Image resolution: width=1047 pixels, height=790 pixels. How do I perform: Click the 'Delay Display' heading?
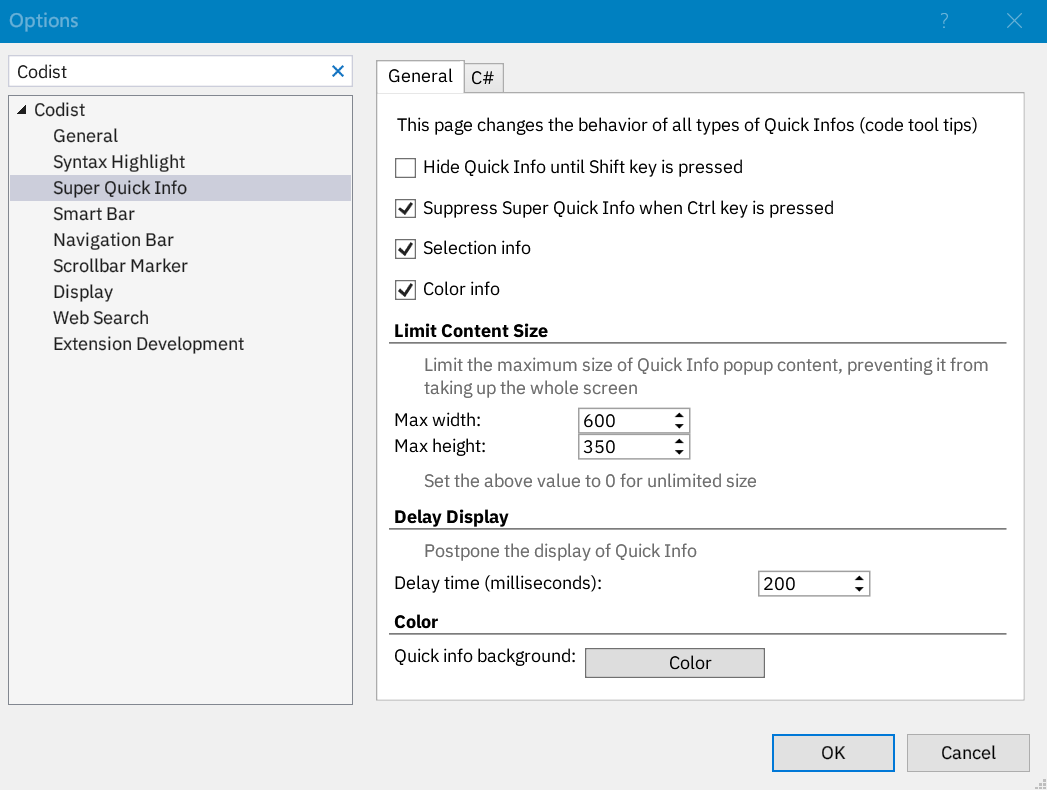[x=451, y=518]
